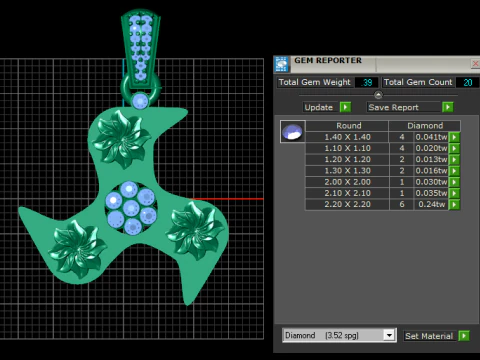Click the 0.020tw weight cell

coord(431,148)
